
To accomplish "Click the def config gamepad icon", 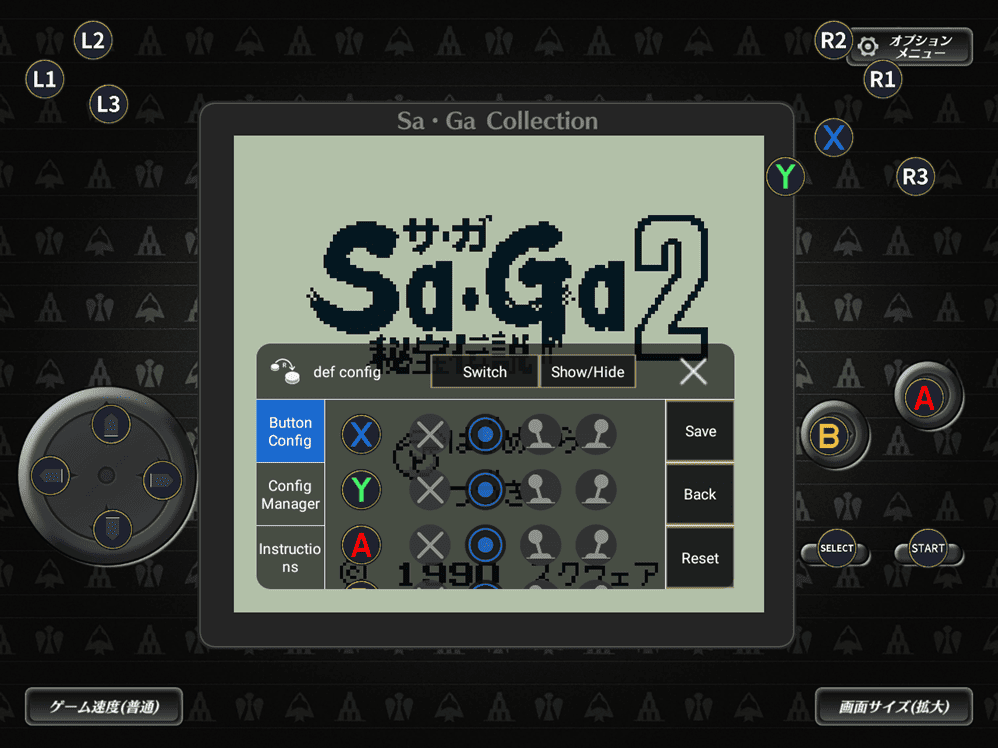I will (x=285, y=371).
